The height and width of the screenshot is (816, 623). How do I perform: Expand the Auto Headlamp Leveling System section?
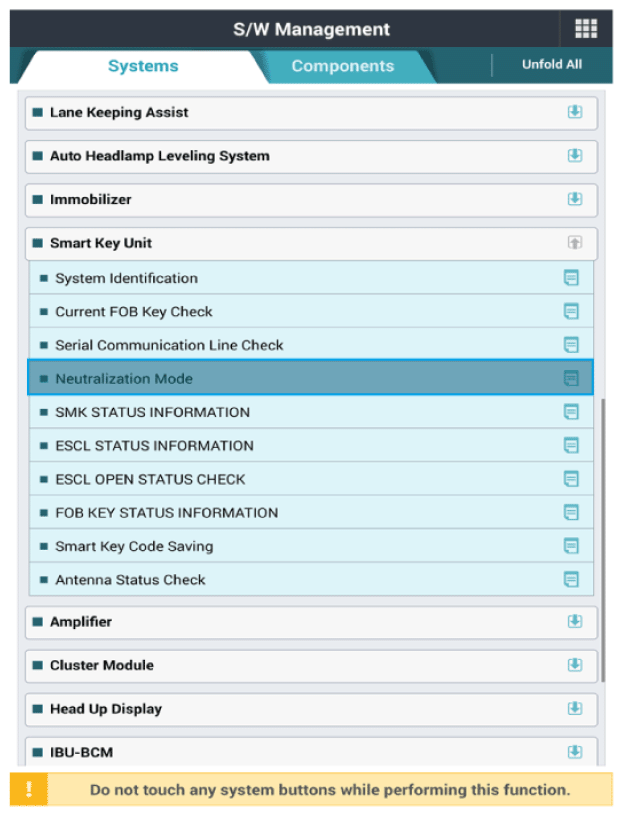click(575, 156)
